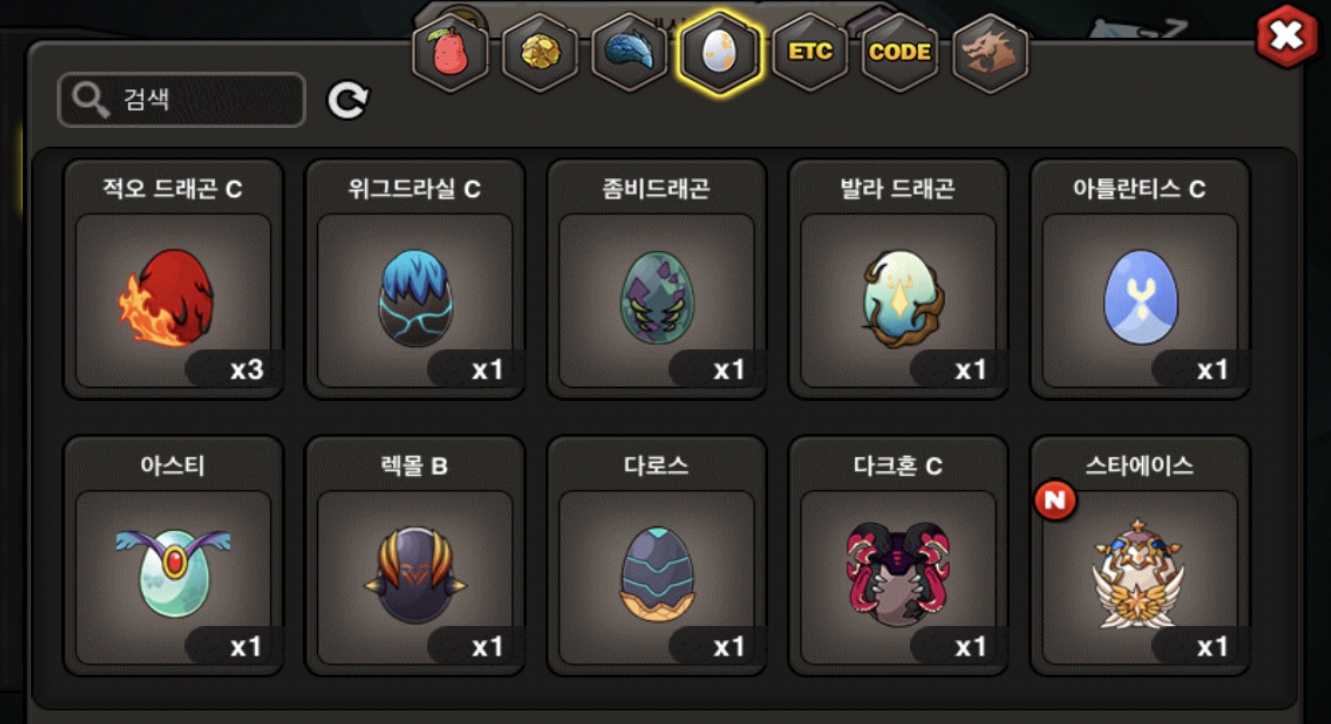Select the 다크혼 C egg
Screen dimensions: 1331x724
[x=898, y=556]
